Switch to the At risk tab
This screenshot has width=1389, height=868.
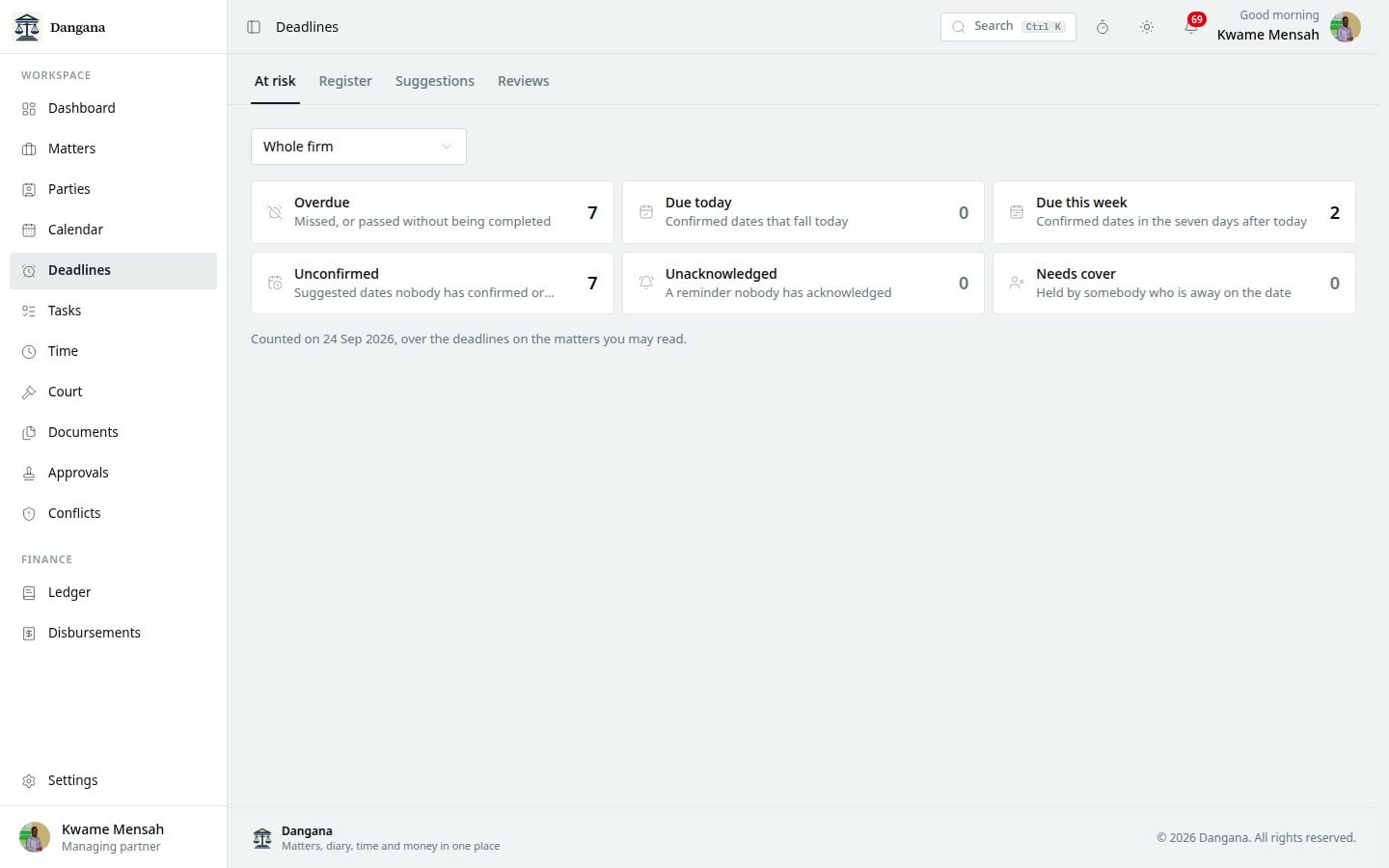click(x=275, y=81)
